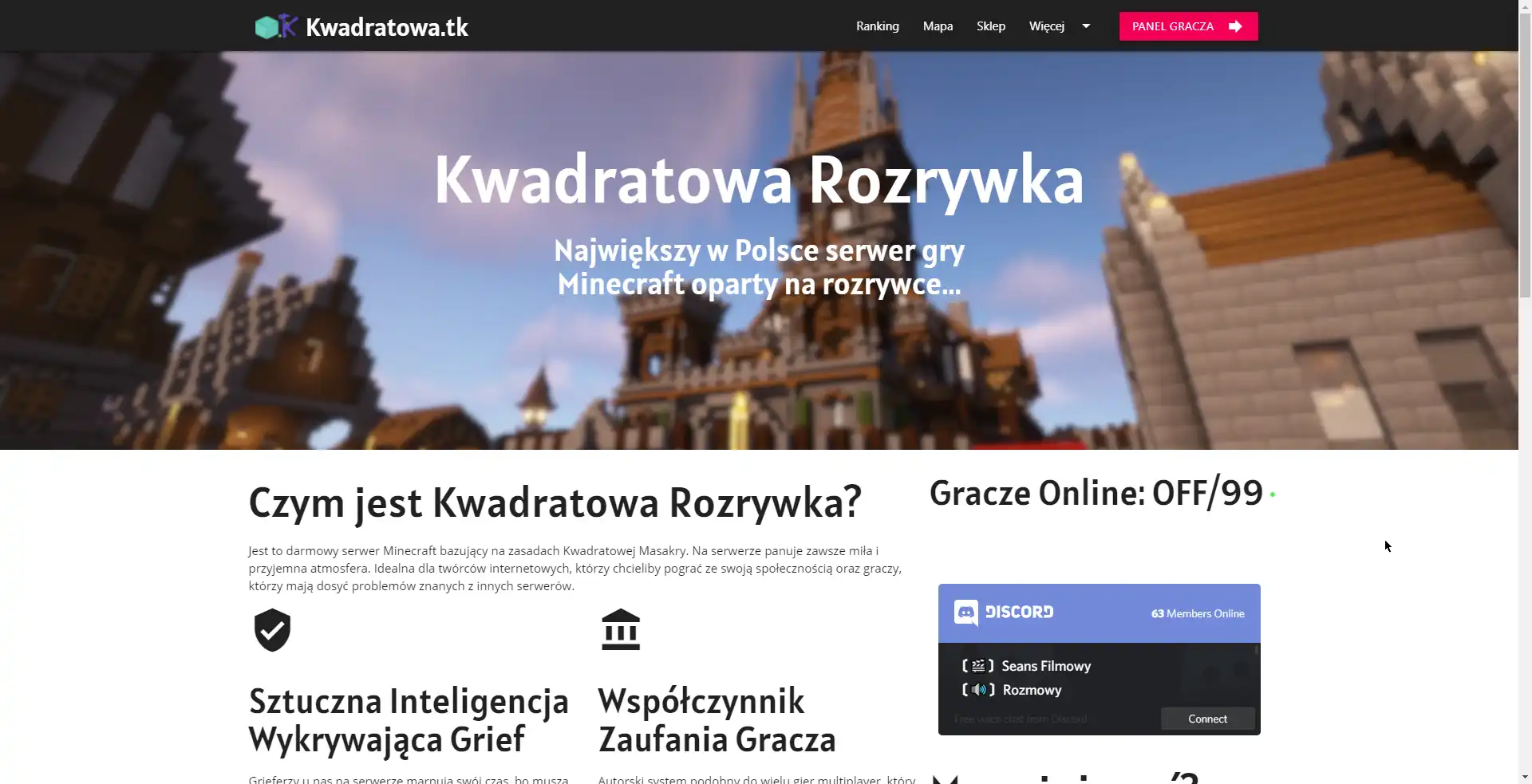Select the Rozmowy channel name

(1033, 690)
